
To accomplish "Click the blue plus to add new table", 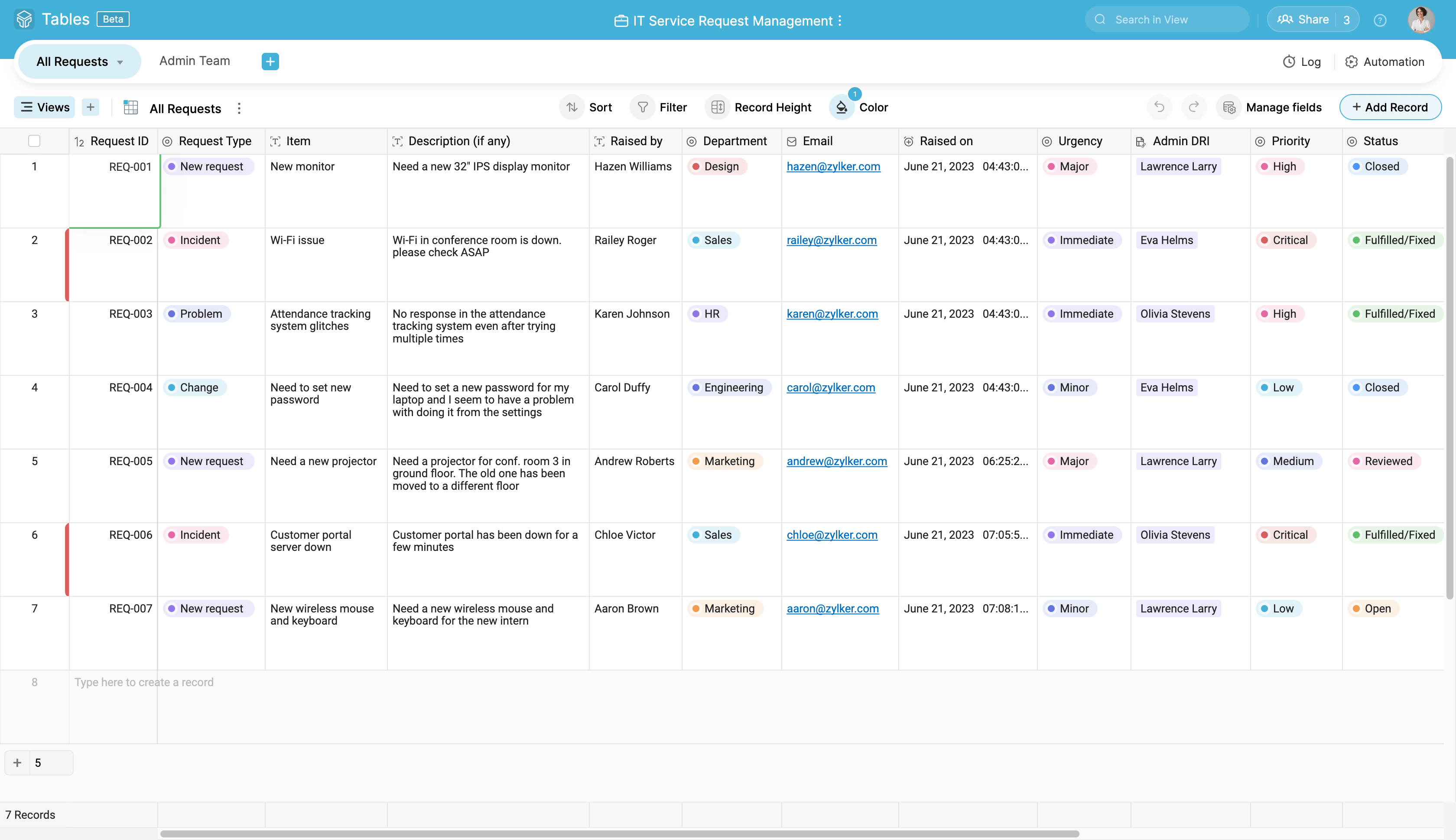I will coord(270,62).
